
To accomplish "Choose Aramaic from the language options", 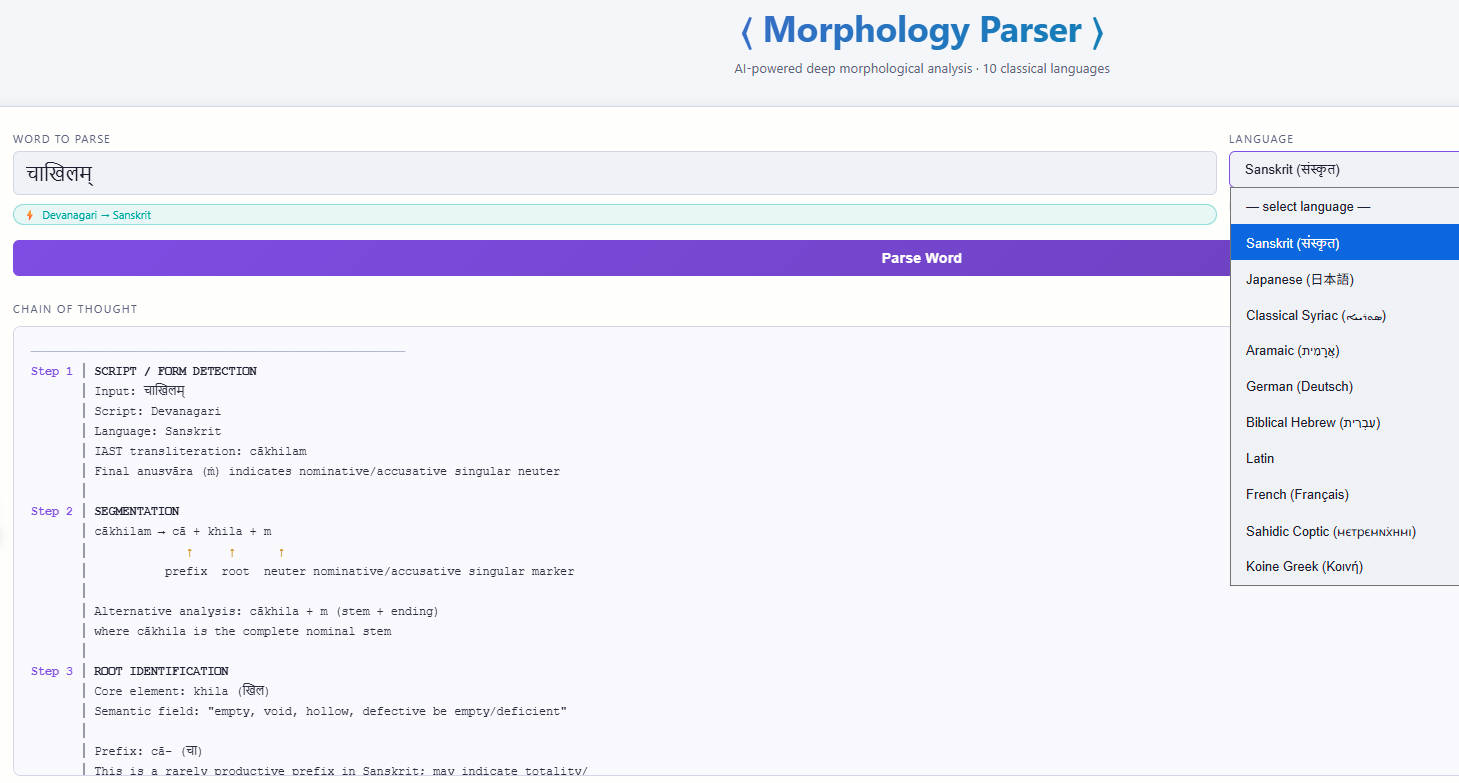I will [x=1292, y=351].
